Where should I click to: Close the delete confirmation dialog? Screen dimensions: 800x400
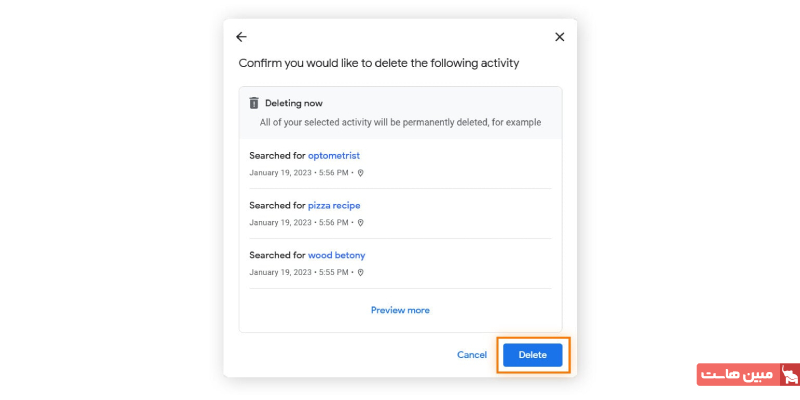[559, 37]
